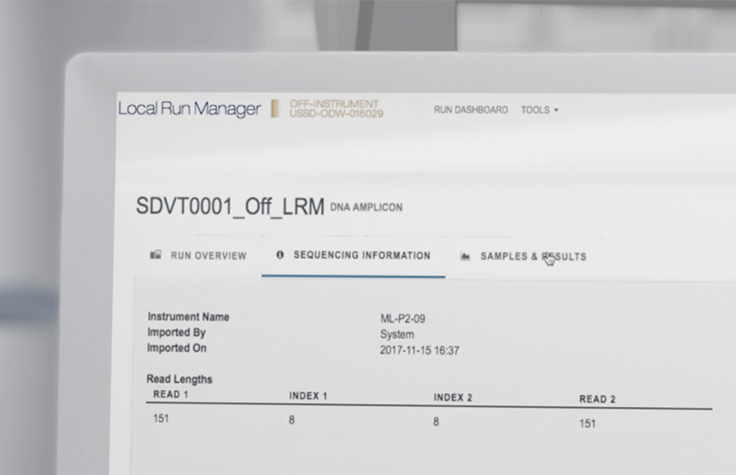The width and height of the screenshot is (736, 475).
Task: Expand the Tools dropdown menu
Action: 539,110
